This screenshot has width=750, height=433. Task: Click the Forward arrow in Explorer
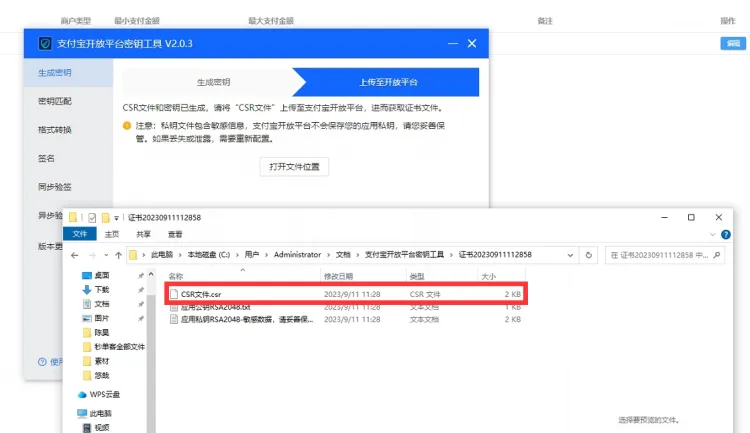92,255
